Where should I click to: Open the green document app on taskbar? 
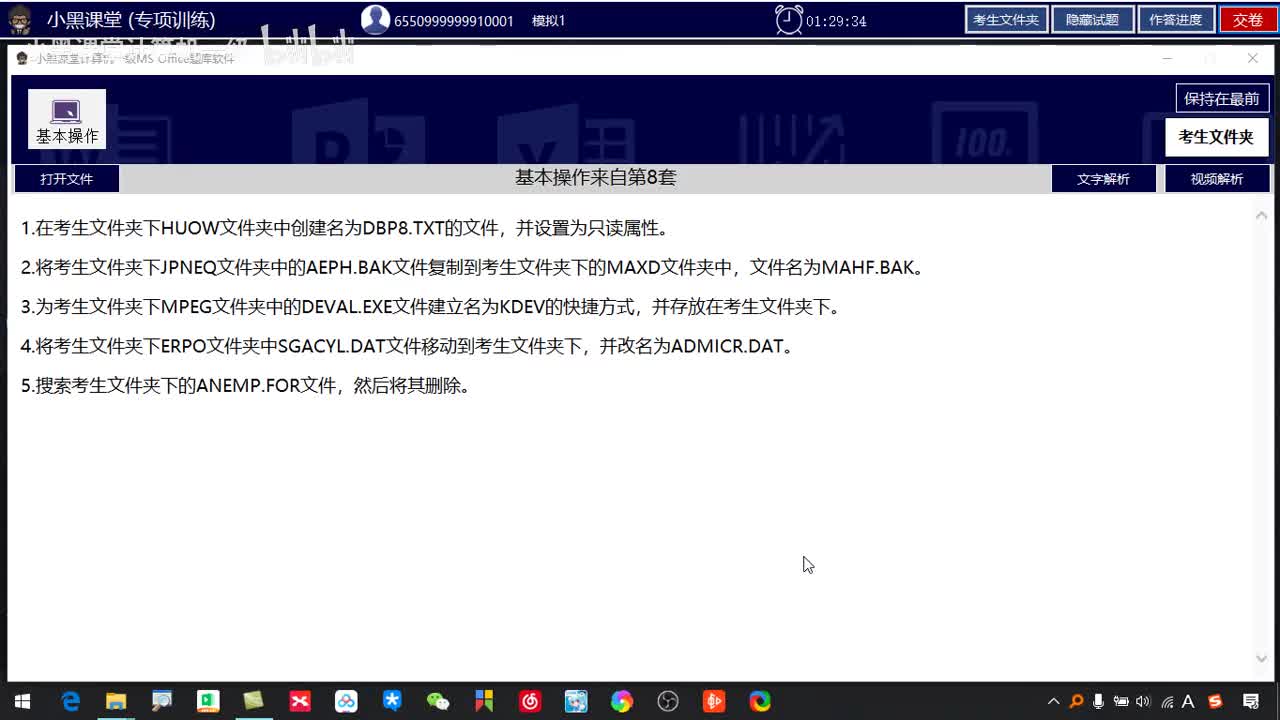[x=208, y=701]
